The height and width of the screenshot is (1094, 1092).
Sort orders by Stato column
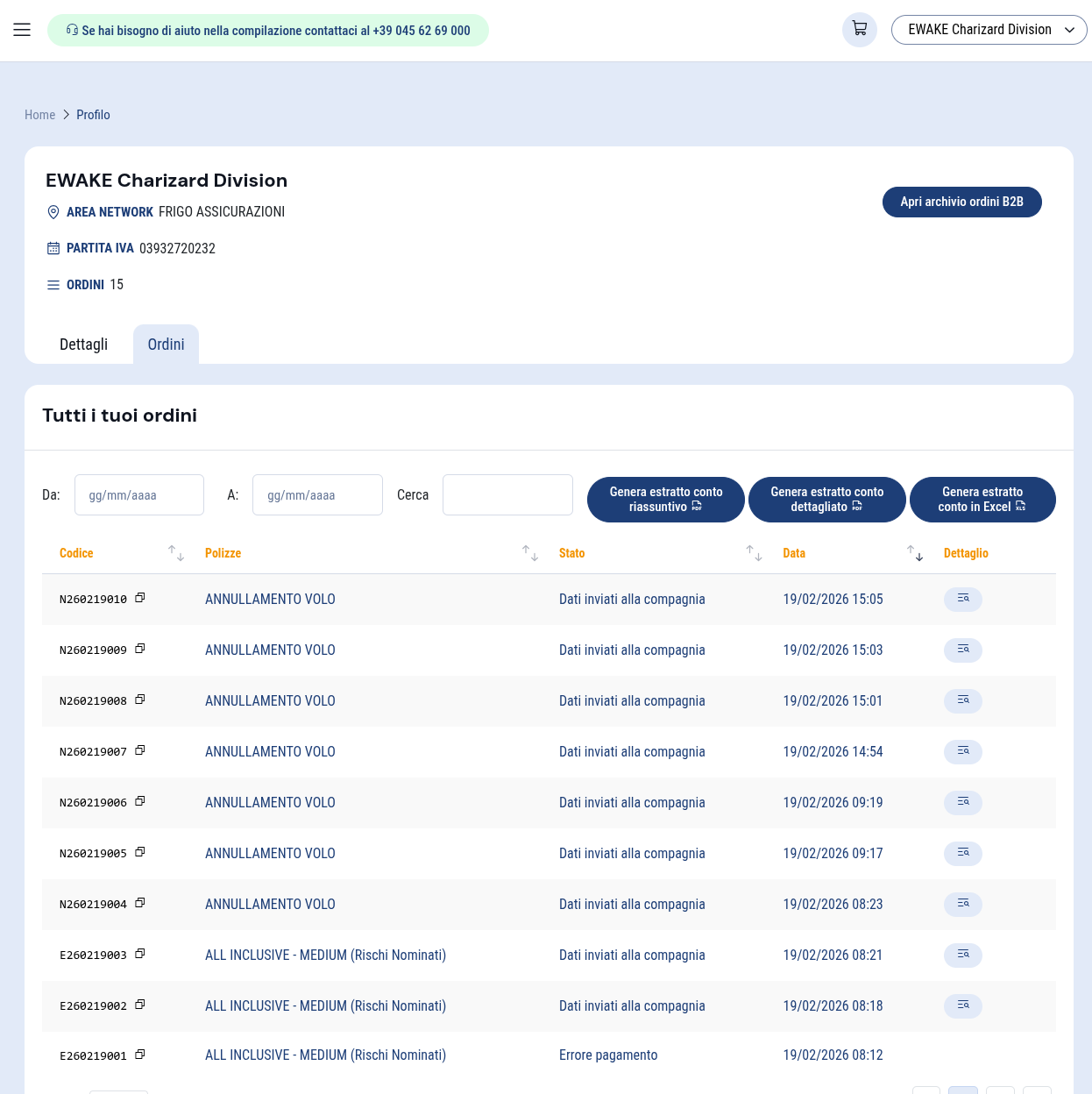[x=754, y=553]
